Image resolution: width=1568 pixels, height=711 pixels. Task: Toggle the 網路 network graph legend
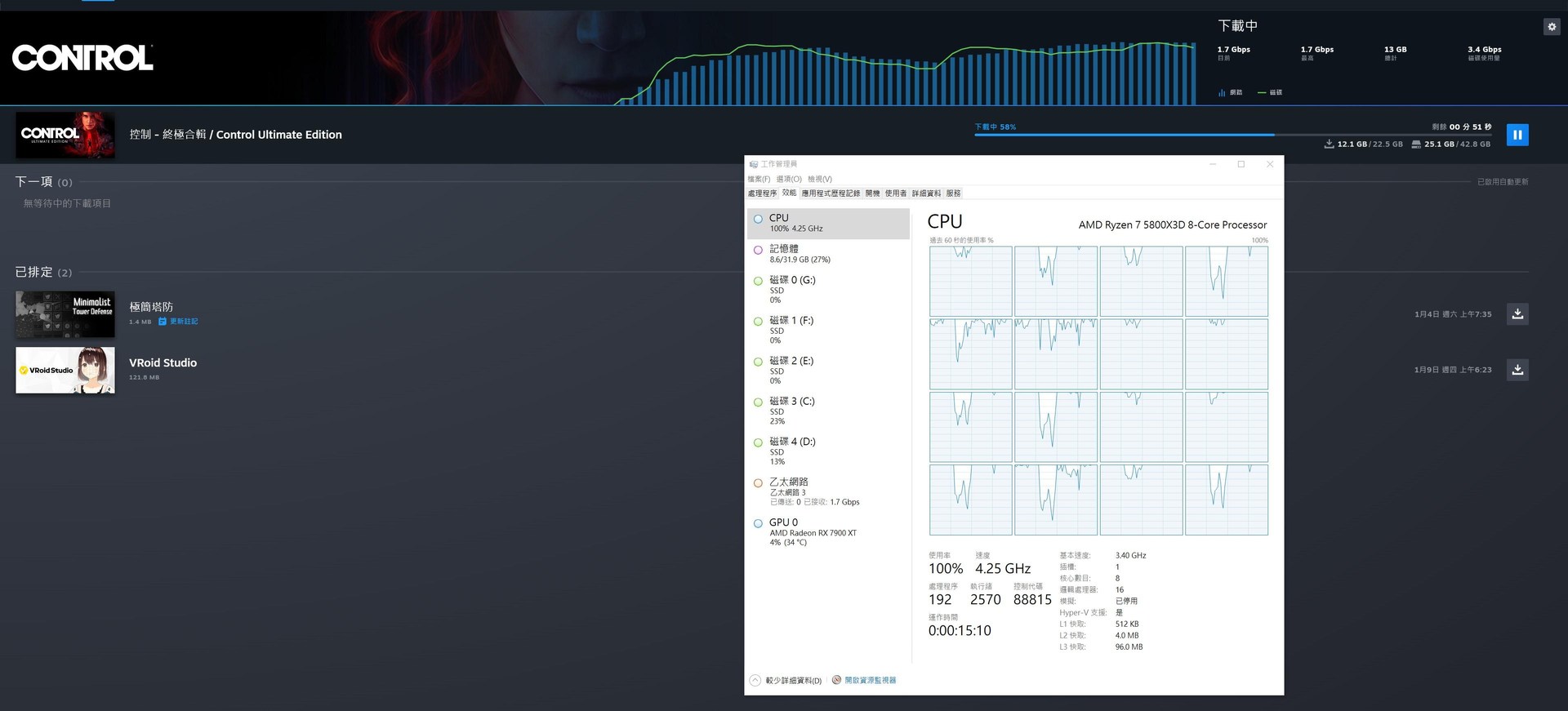(1231, 92)
